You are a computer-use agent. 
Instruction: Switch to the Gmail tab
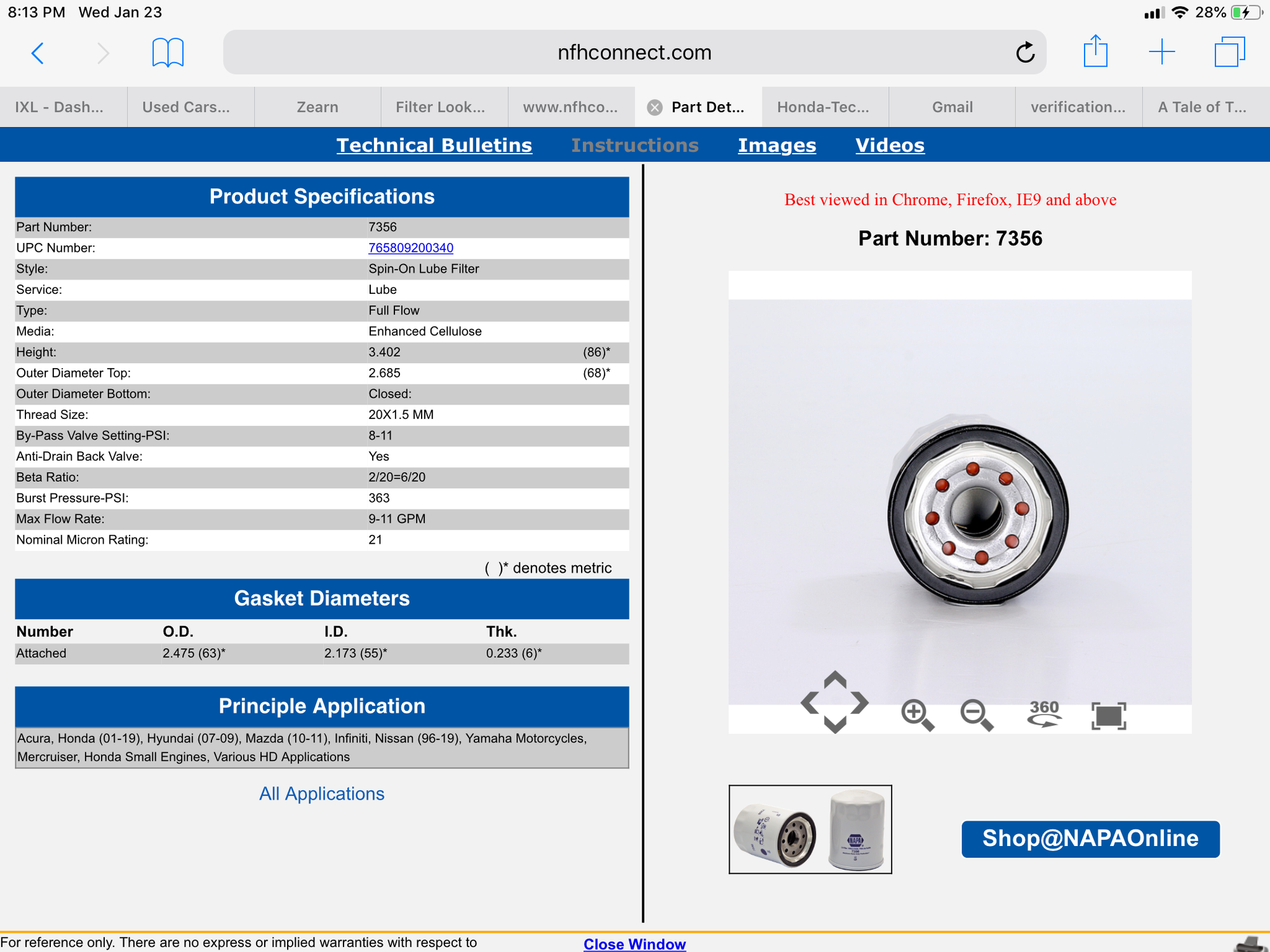(x=952, y=107)
